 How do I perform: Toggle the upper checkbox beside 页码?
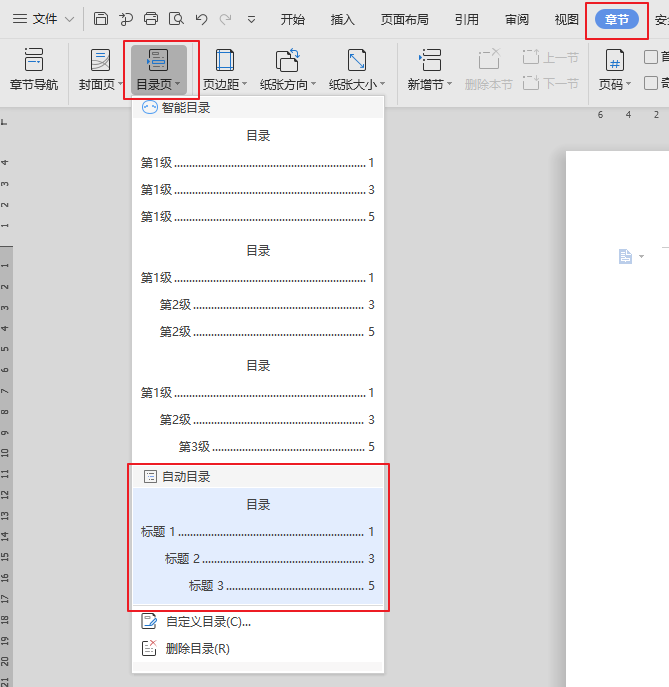[651, 58]
